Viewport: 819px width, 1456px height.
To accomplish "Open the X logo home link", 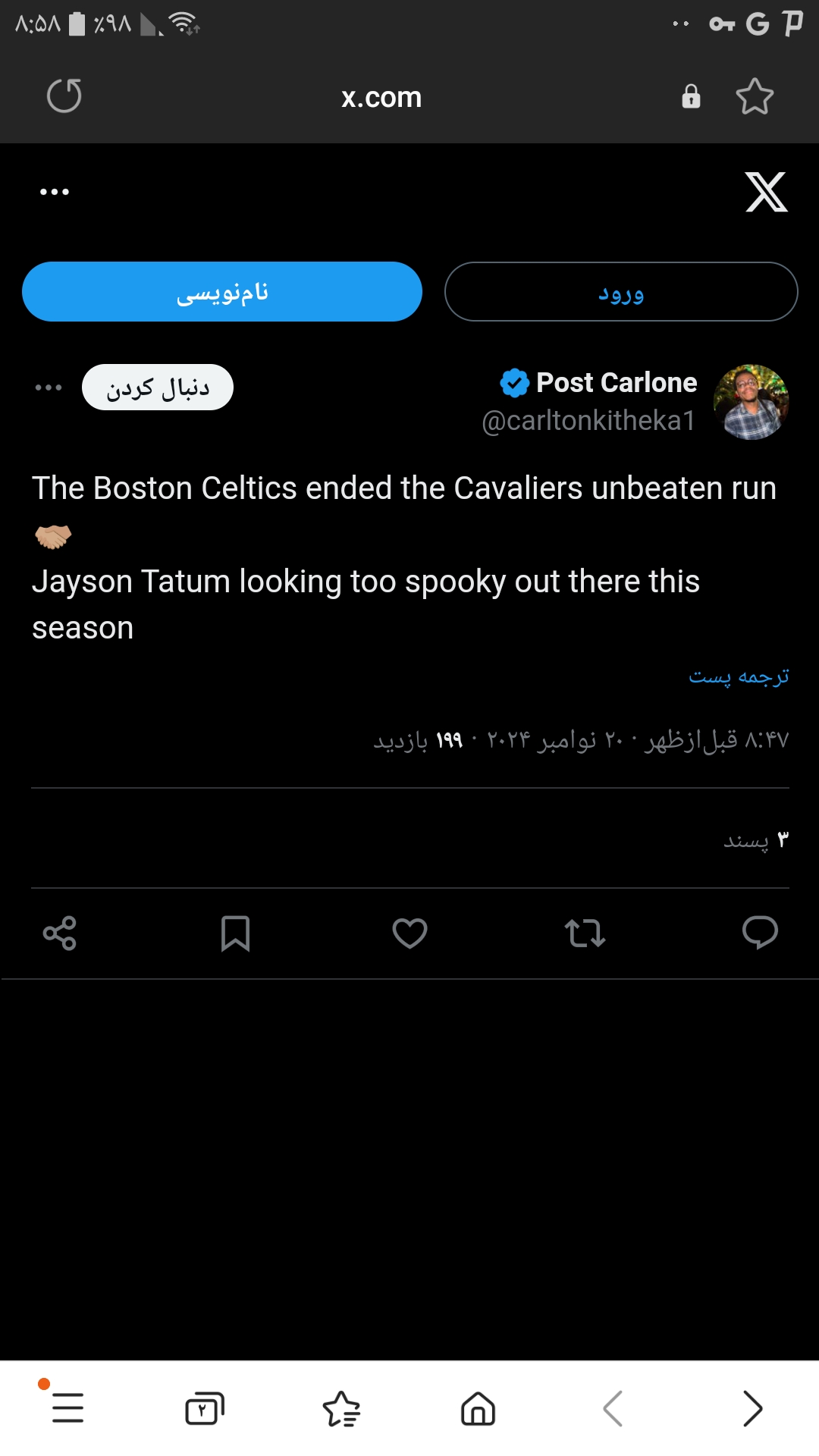I will point(766,192).
